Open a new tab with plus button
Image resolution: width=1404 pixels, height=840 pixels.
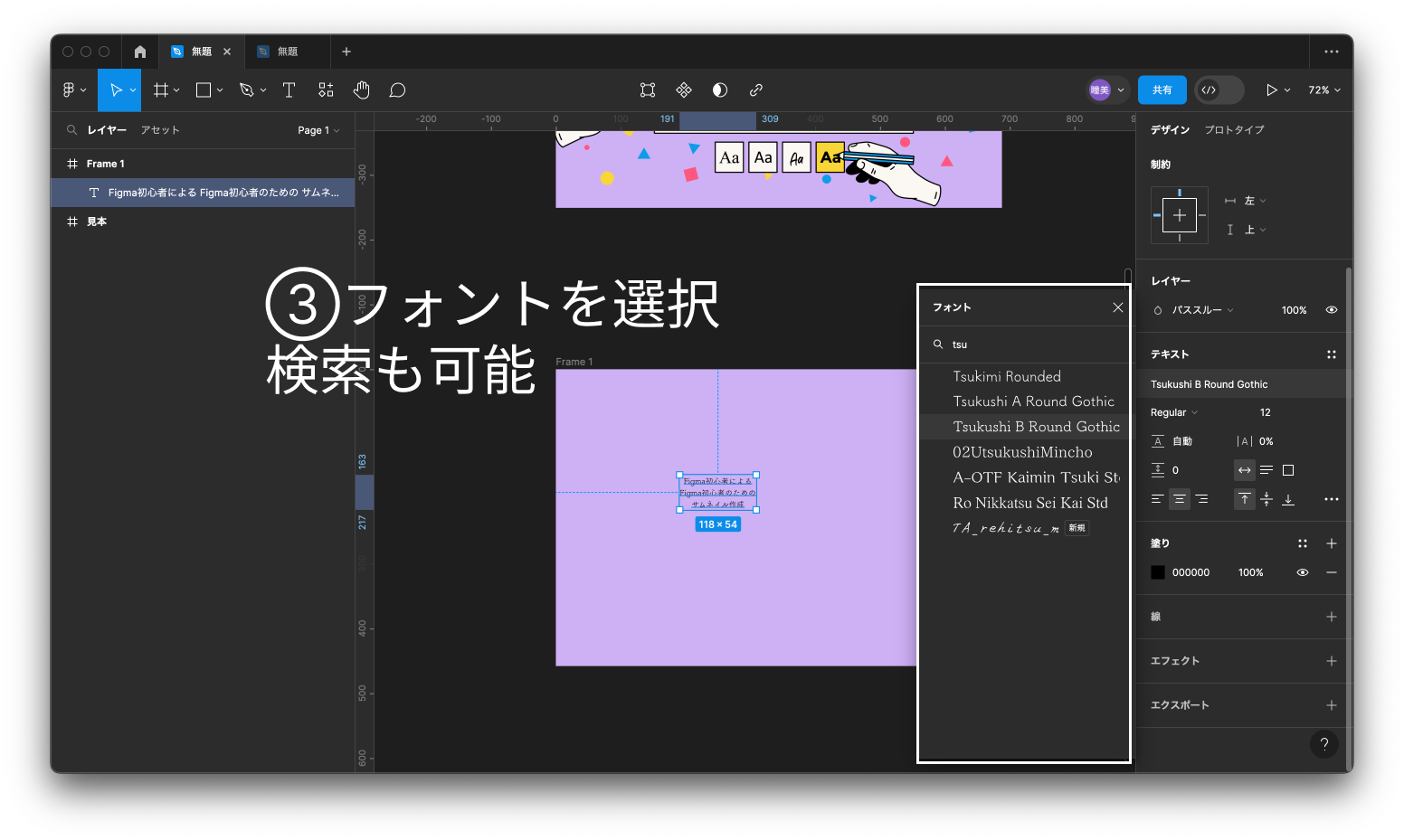click(x=346, y=52)
